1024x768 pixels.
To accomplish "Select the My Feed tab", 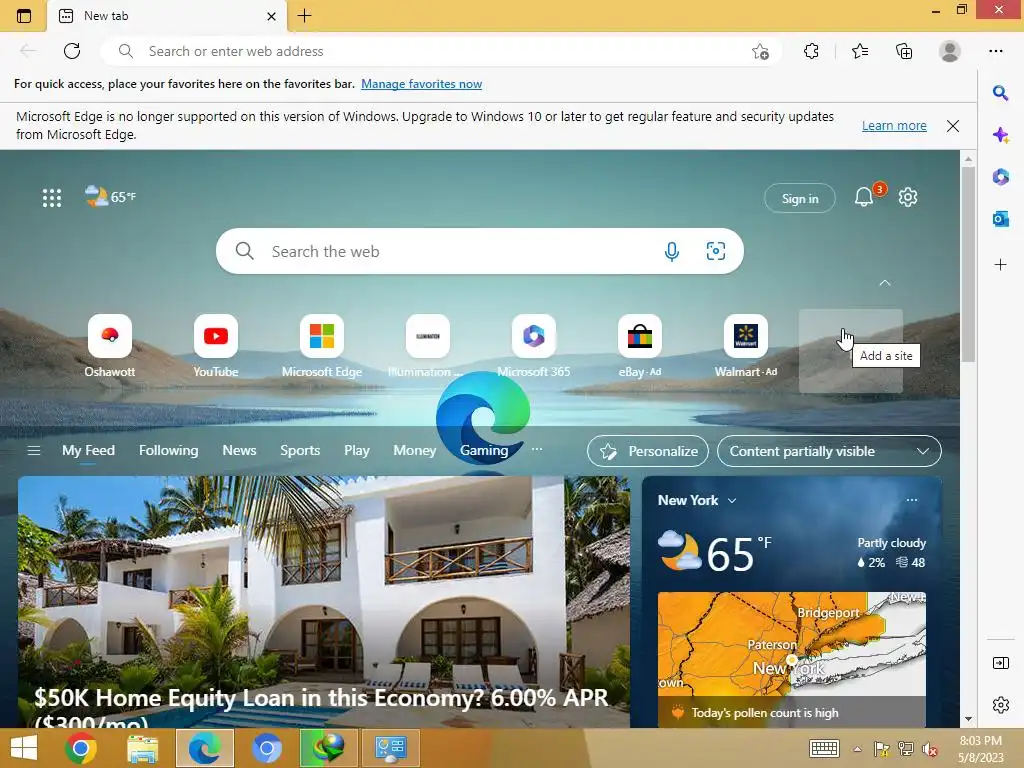I will click(x=88, y=451).
